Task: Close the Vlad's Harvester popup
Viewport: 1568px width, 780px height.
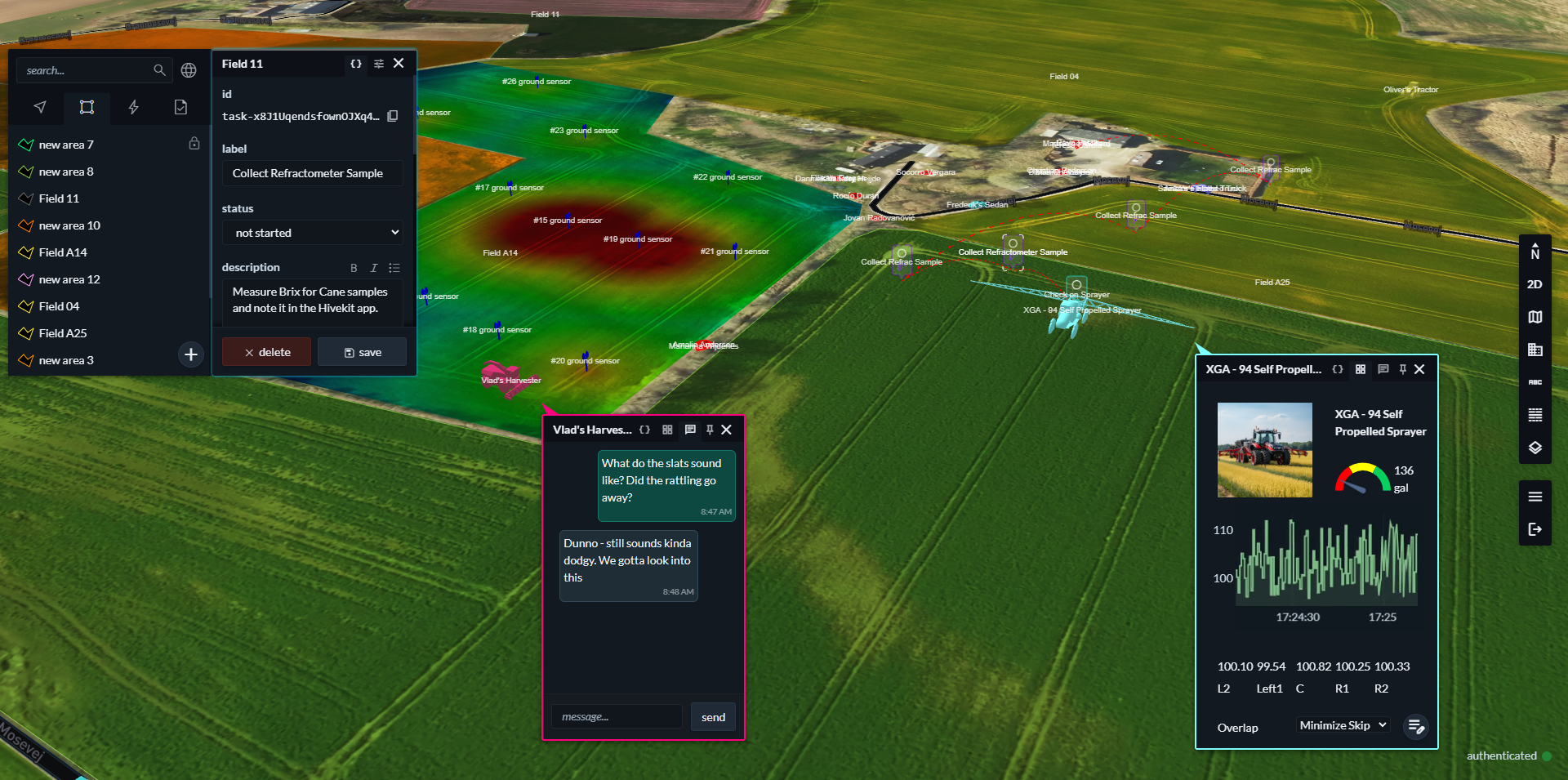Action: 726,430
